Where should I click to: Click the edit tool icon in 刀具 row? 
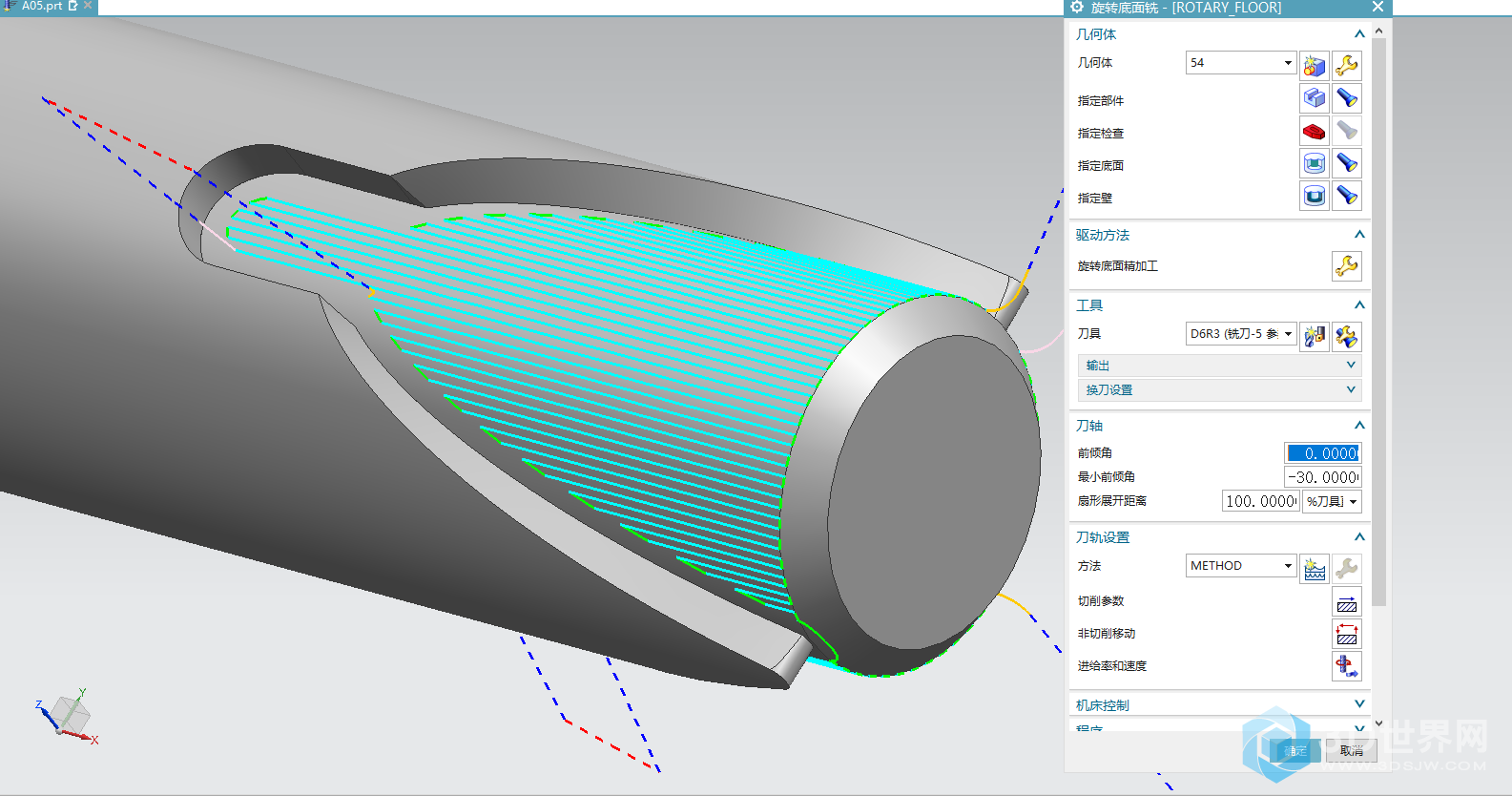tap(1347, 336)
